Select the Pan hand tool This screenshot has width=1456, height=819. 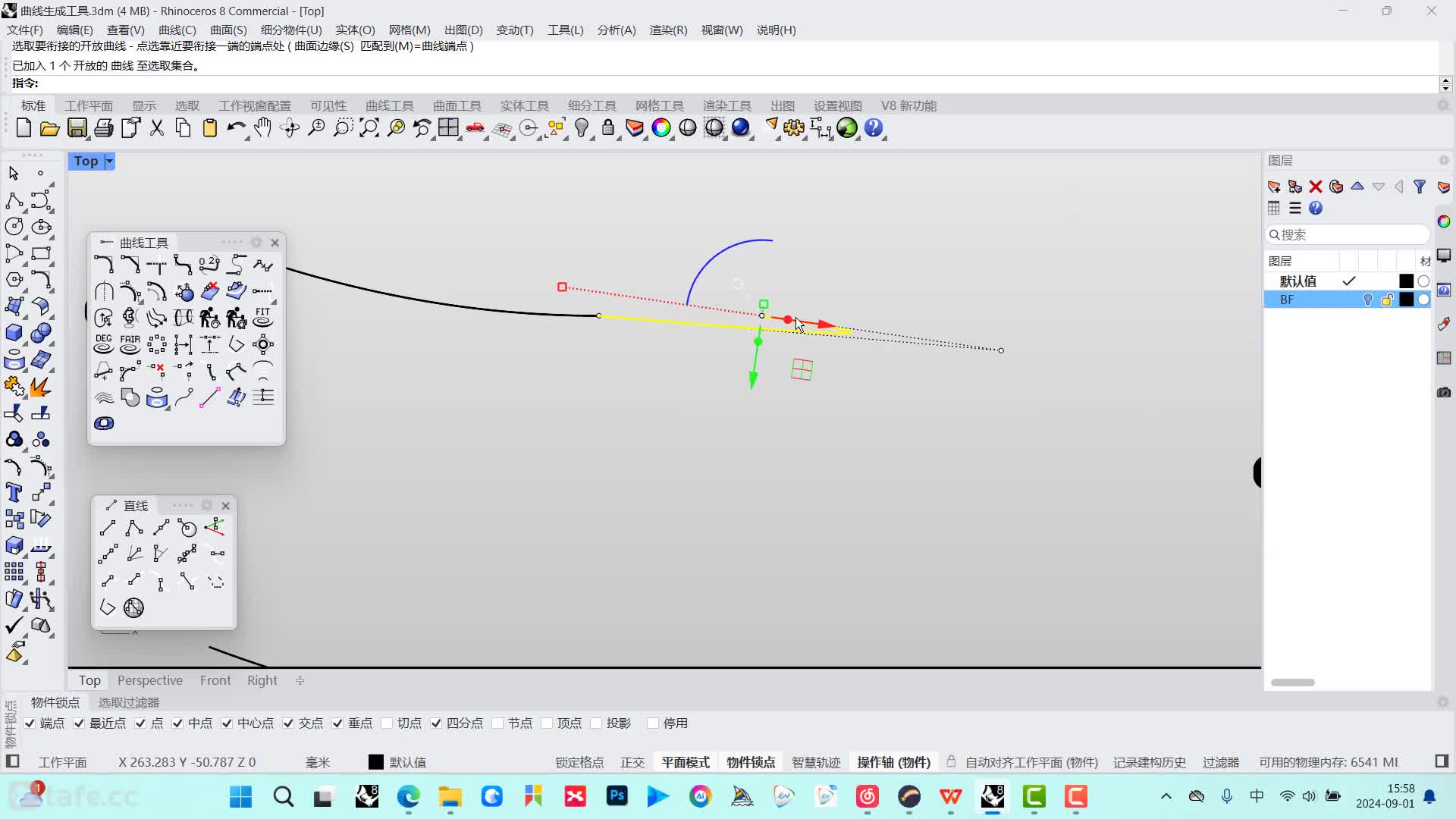pos(263,128)
